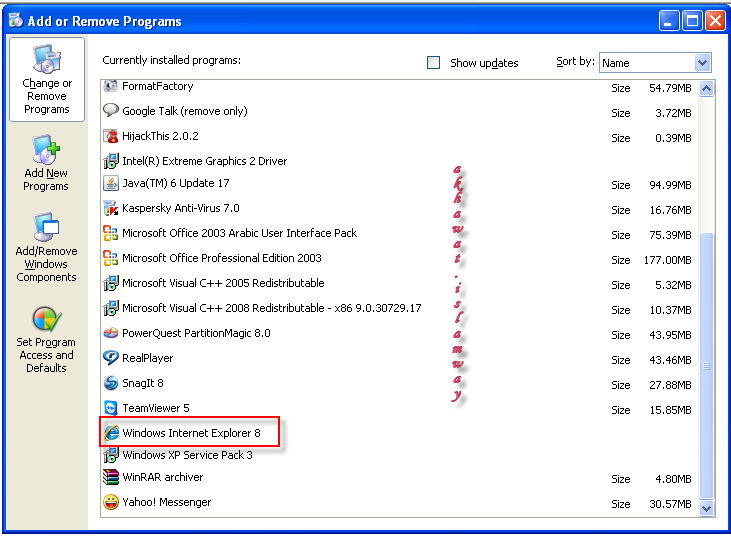The image size is (731, 537).
Task: Click the Google Talk speech bubble icon
Action: [110, 110]
